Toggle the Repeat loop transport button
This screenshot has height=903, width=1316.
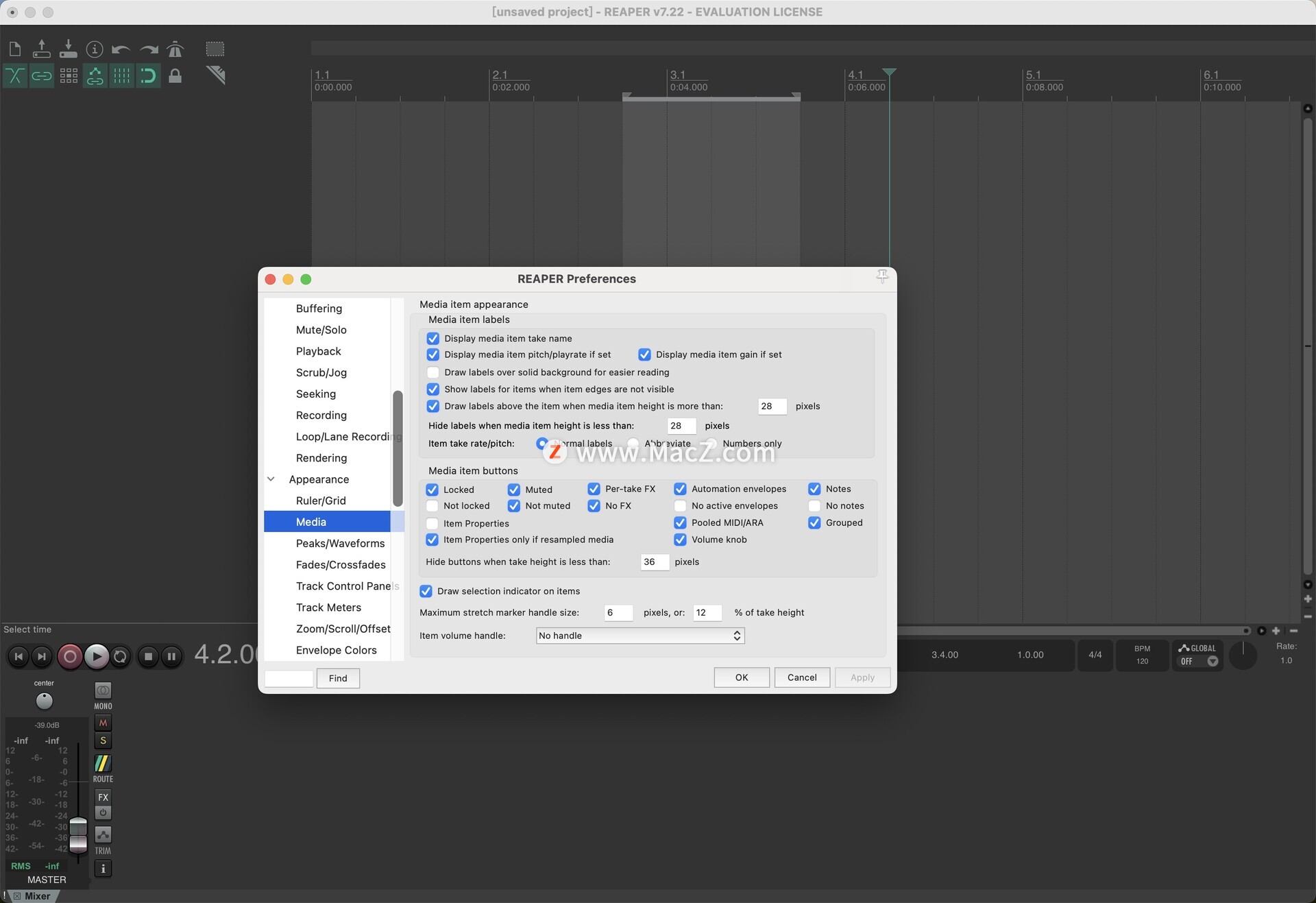pos(121,656)
